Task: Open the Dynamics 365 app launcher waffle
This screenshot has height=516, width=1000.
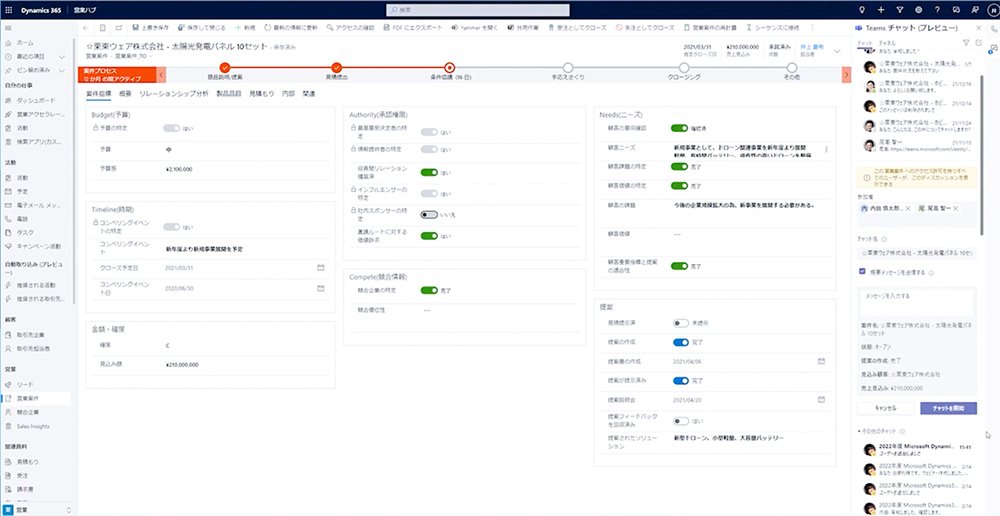Action: tap(8, 10)
